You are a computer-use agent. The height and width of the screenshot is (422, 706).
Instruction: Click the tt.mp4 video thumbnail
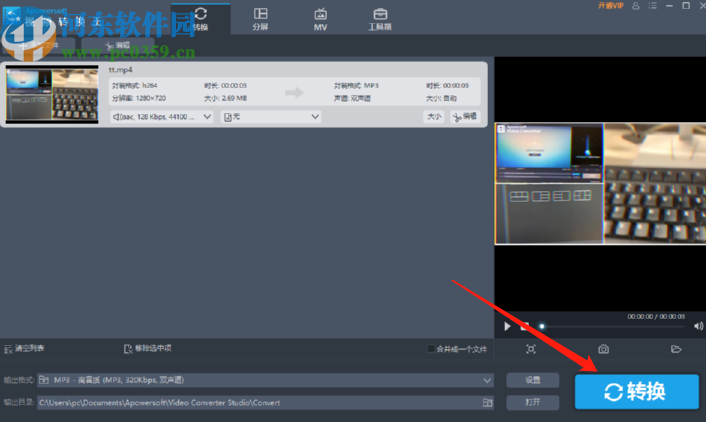pyautogui.click(x=52, y=94)
